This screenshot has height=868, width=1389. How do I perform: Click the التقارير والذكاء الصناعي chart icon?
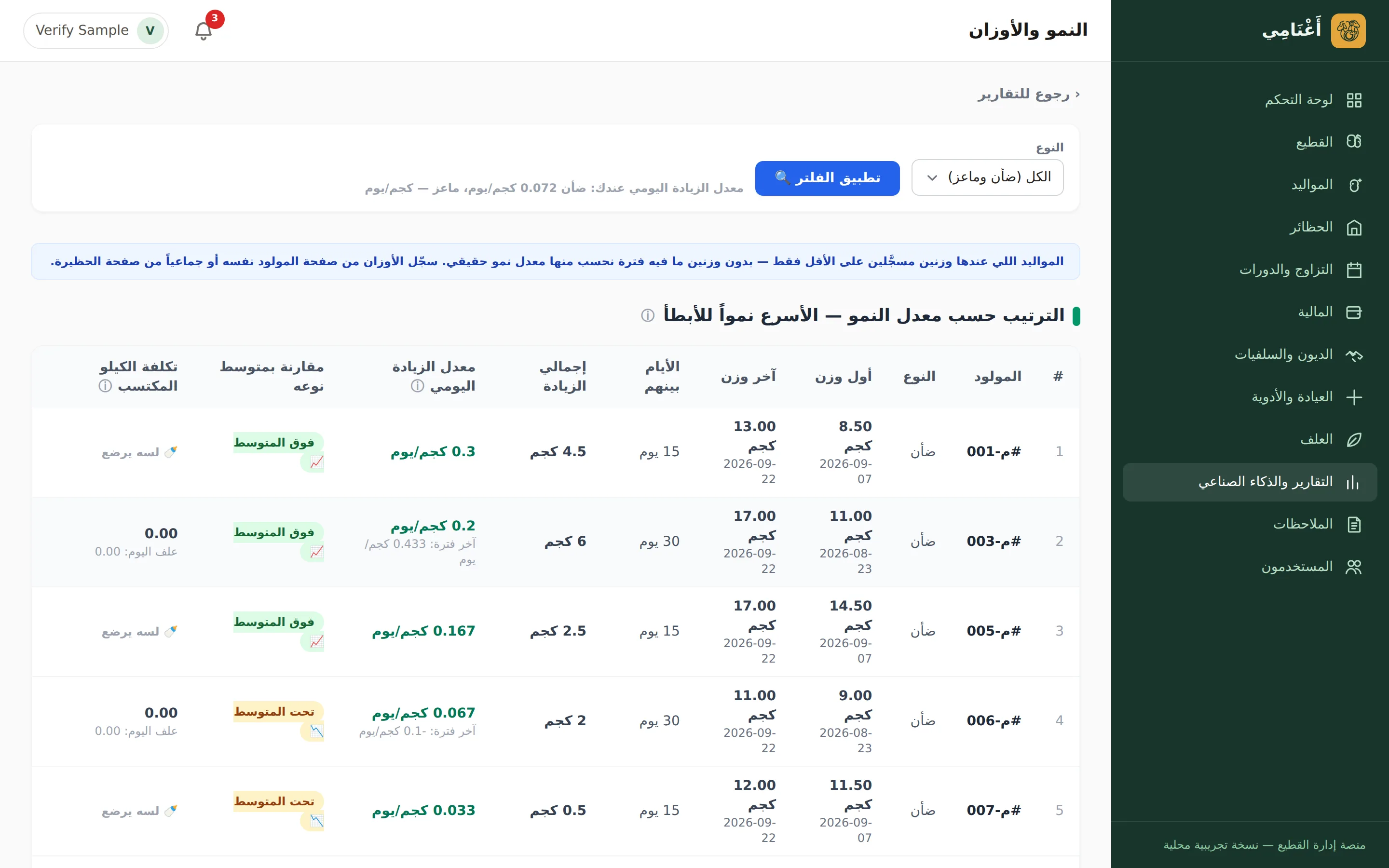pyautogui.click(x=1354, y=482)
